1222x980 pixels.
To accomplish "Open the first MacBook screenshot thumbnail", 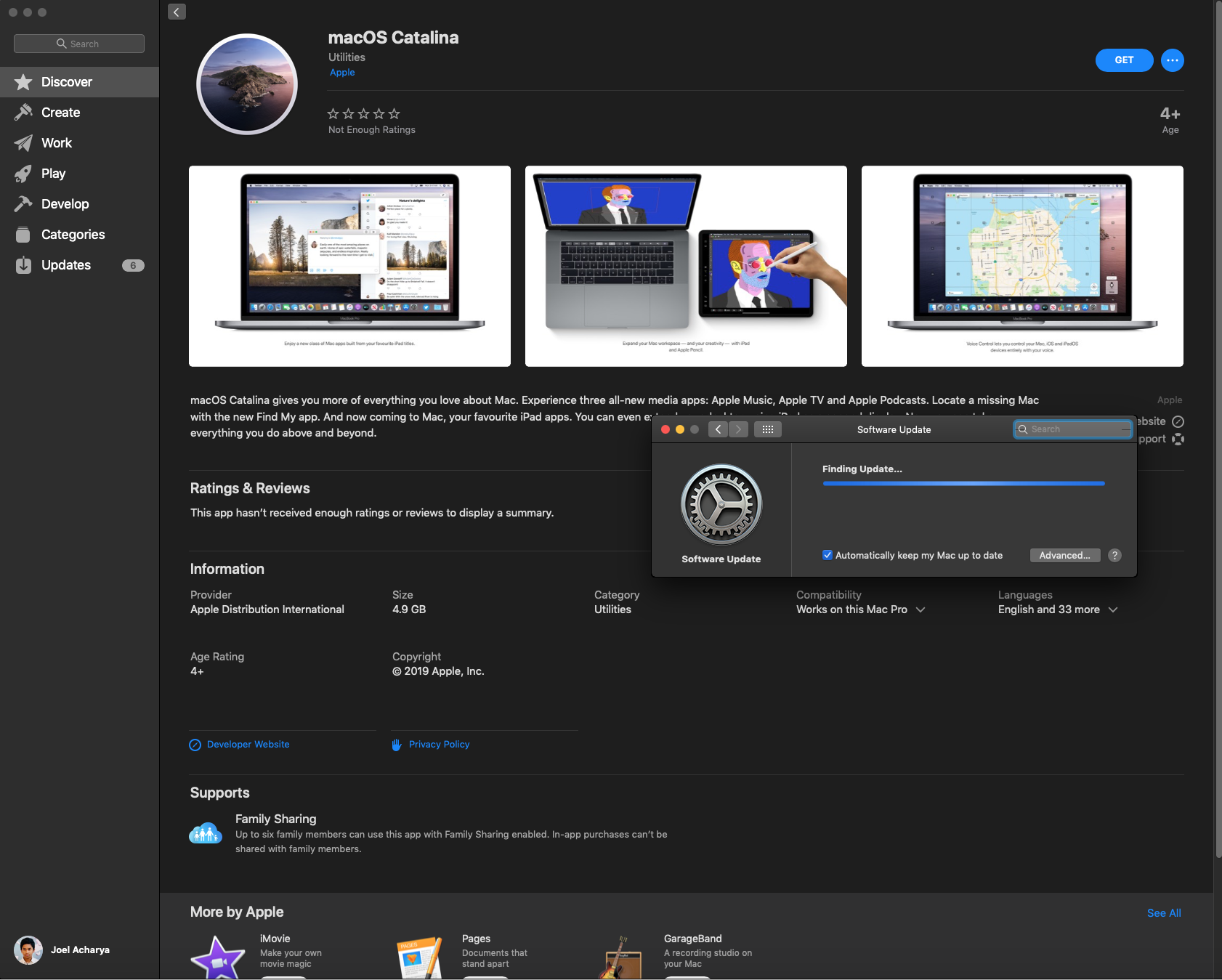I will point(349,266).
